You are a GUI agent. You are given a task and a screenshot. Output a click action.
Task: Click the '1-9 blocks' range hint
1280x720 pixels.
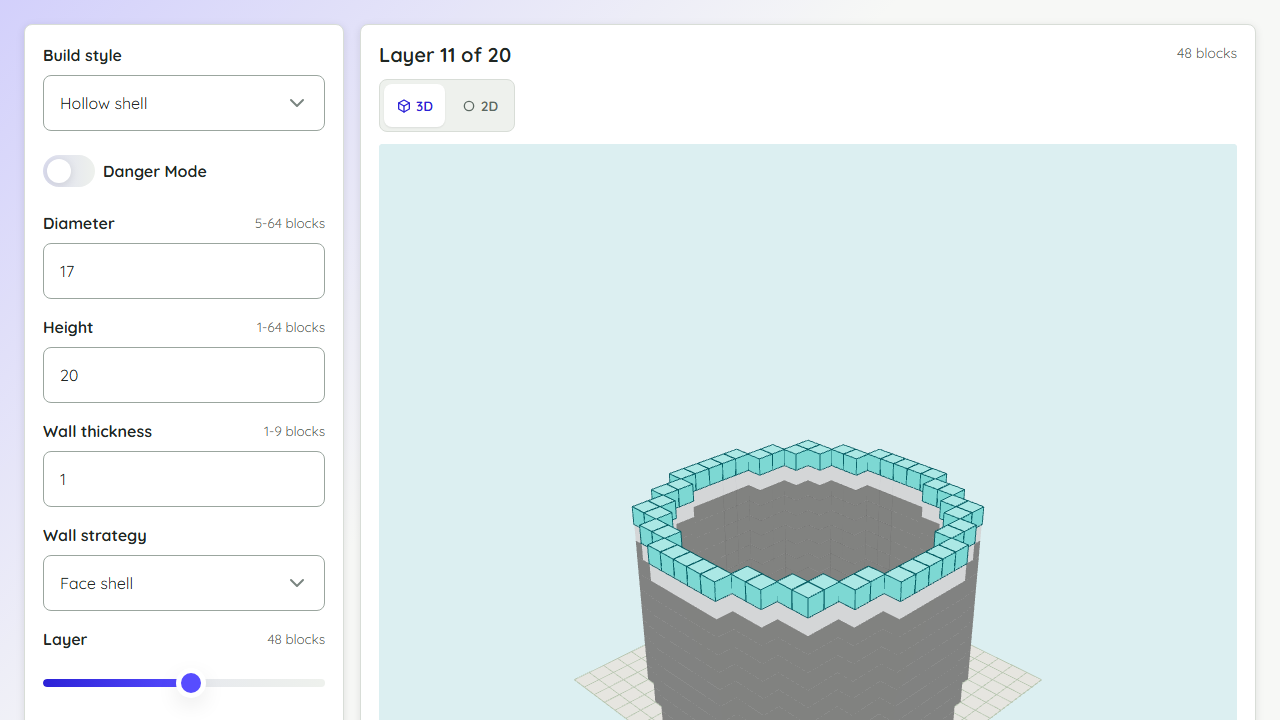click(294, 431)
